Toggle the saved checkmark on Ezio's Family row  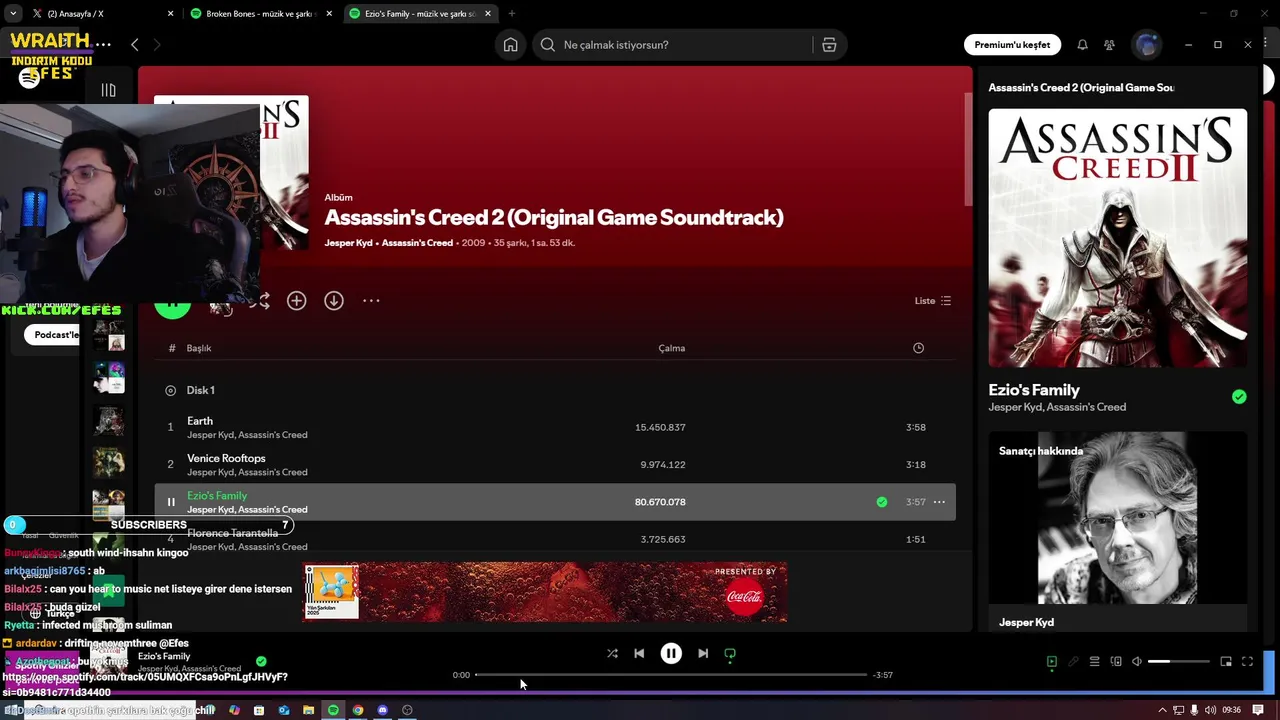pos(882,502)
